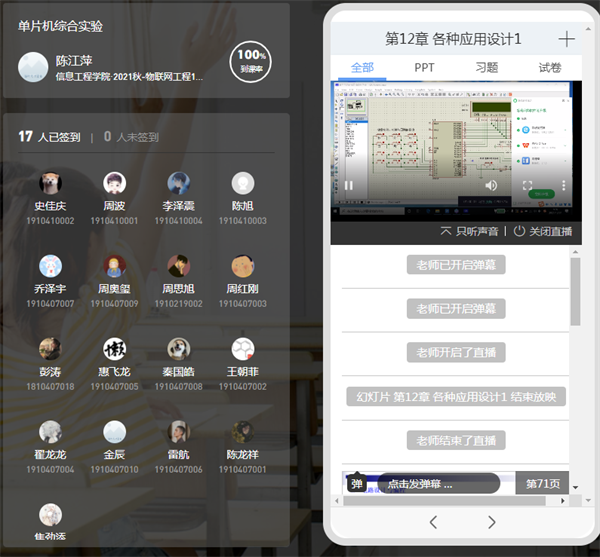600x557 pixels.
Task: Open the 习题 tab
Action: click(x=487, y=68)
